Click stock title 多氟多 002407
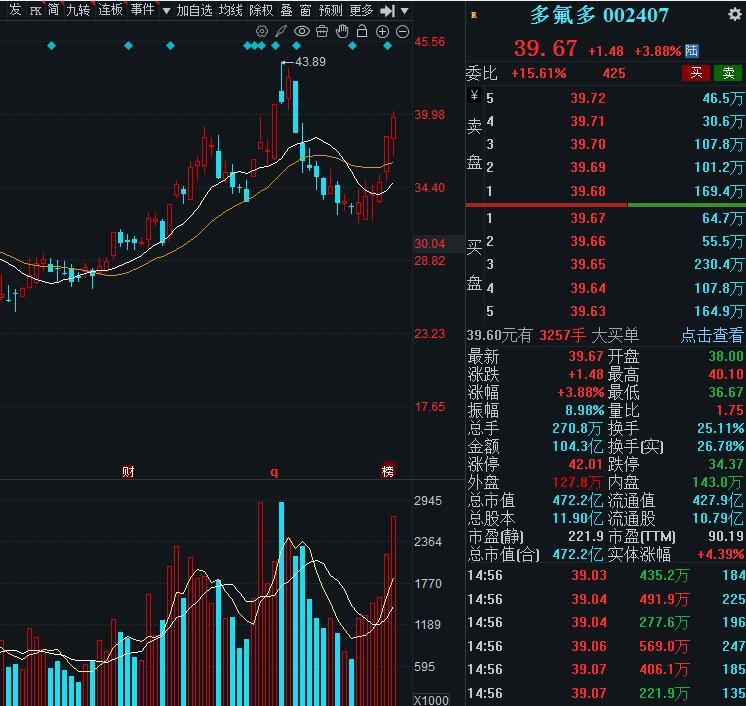This screenshot has height=706, width=746. [x=599, y=16]
